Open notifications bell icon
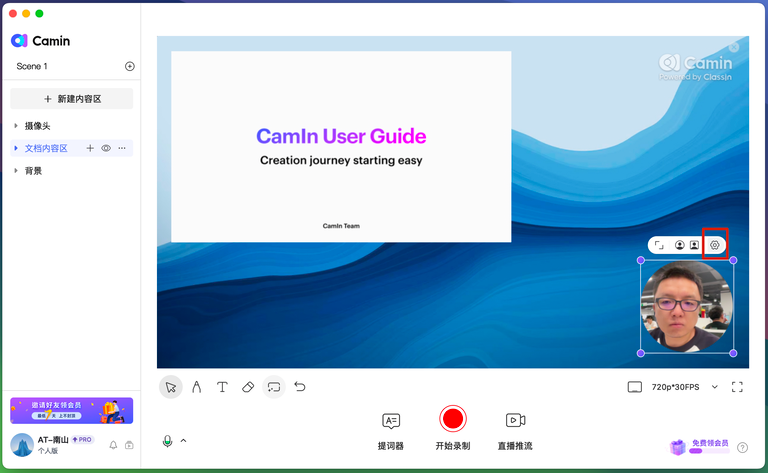 coord(113,445)
